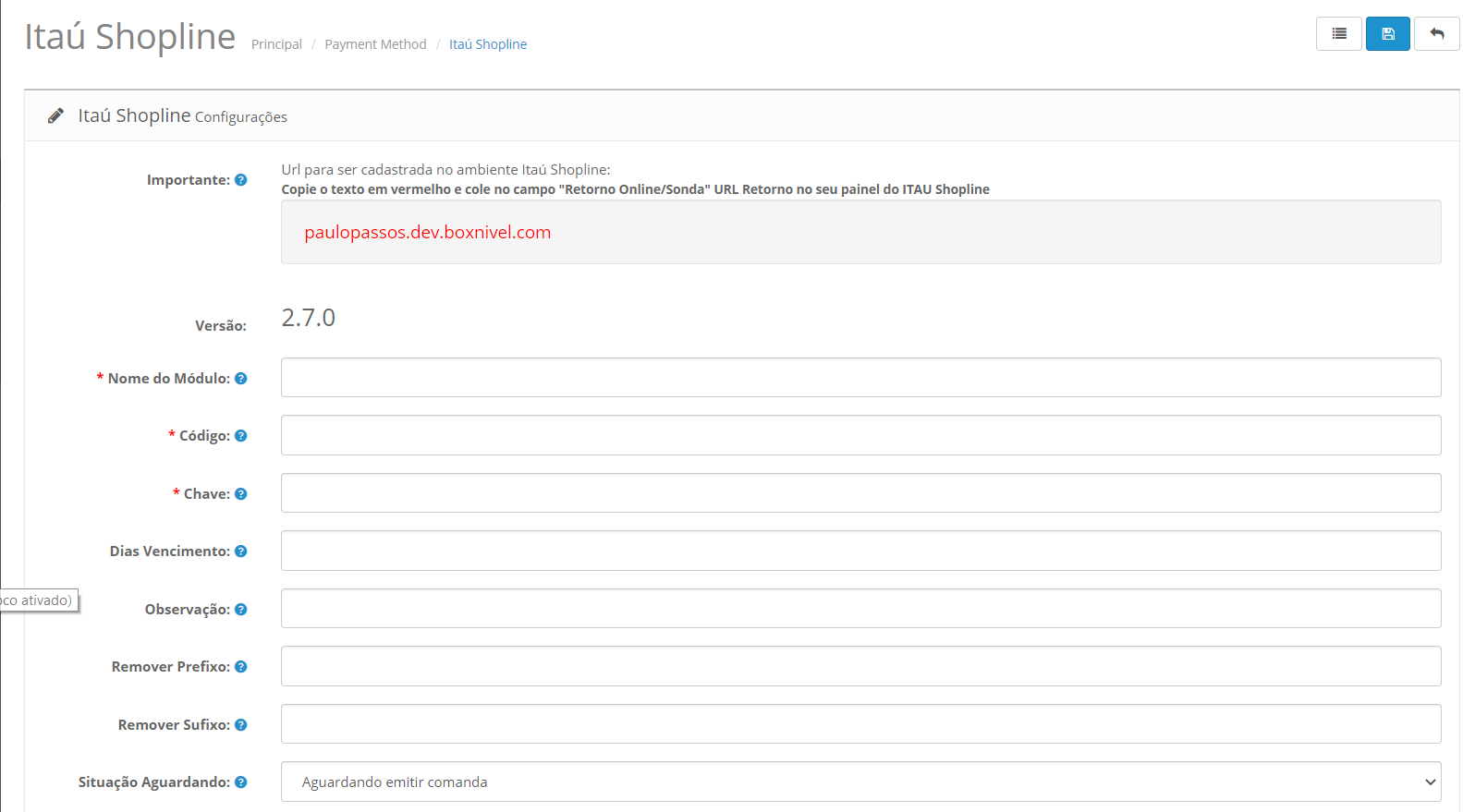
Task: Select the Dias Vencimento input field
Action: (860, 551)
